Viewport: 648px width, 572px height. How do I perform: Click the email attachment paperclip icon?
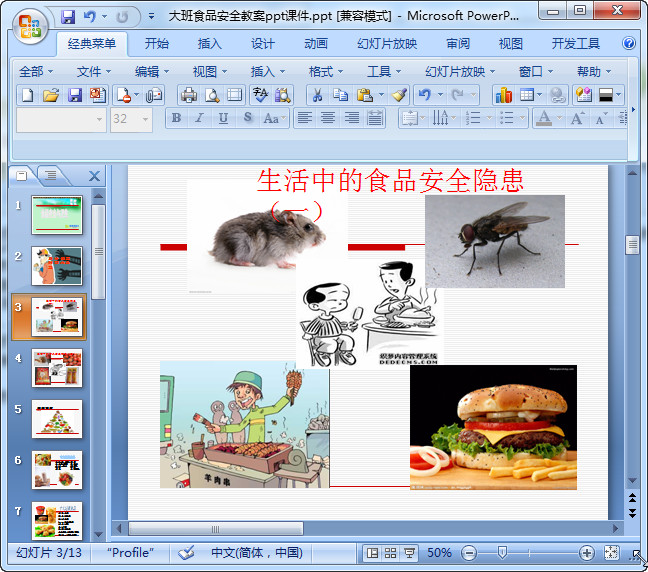(x=154, y=95)
